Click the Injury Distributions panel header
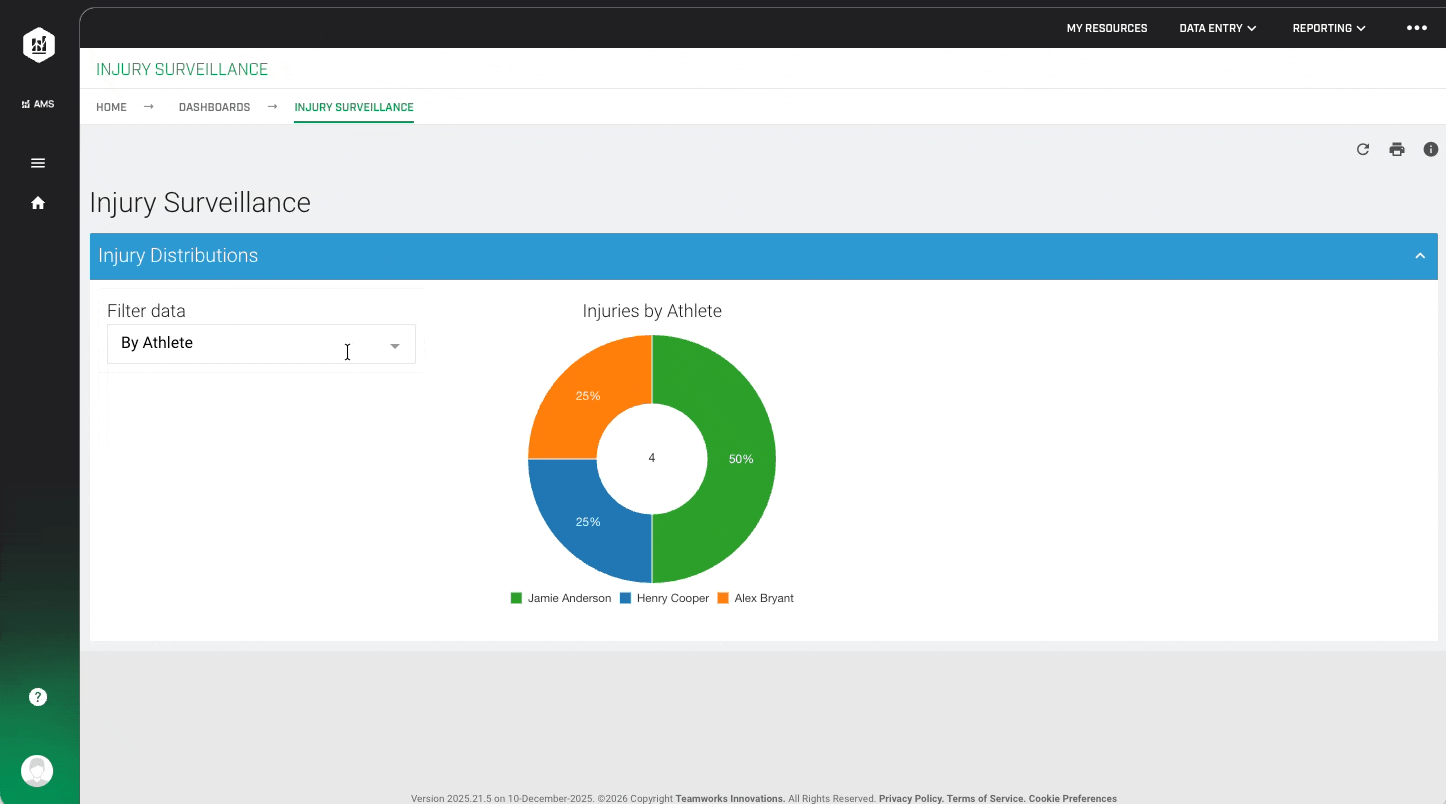The image size is (1446, 804). pyautogui.click(x=764, y=256)
